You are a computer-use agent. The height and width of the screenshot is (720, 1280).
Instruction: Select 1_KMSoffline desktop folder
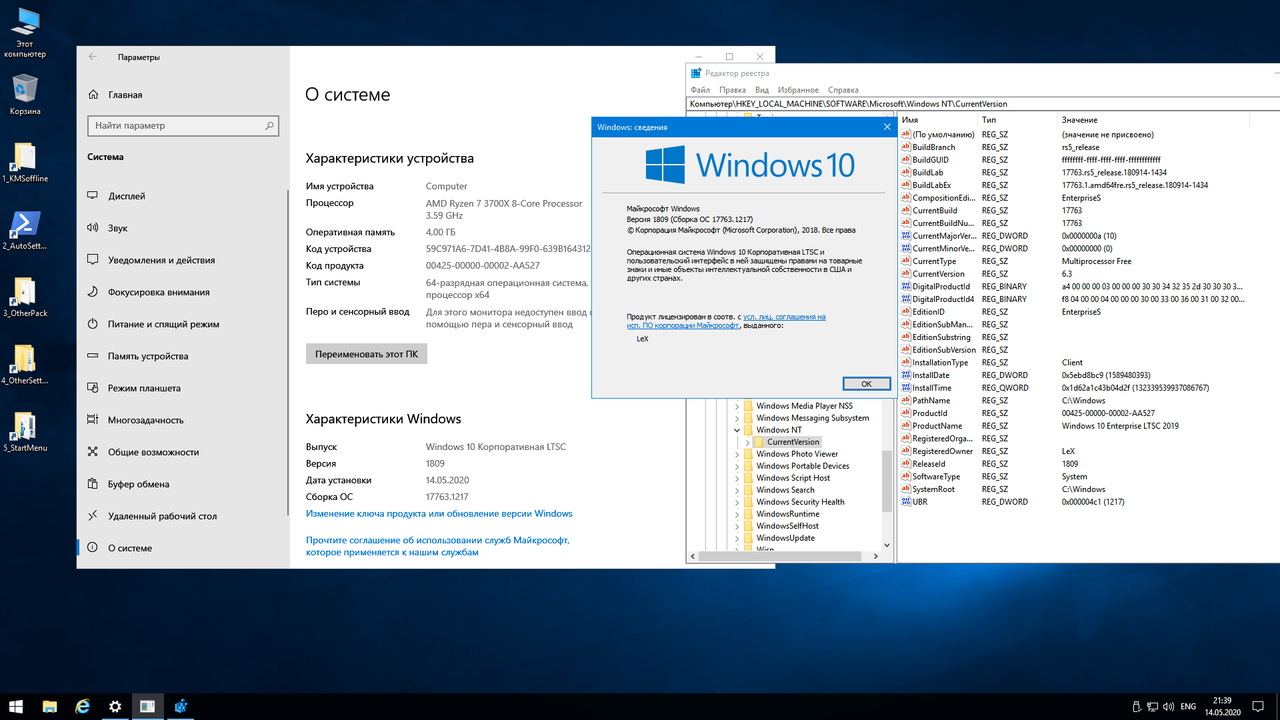point(25,162)
